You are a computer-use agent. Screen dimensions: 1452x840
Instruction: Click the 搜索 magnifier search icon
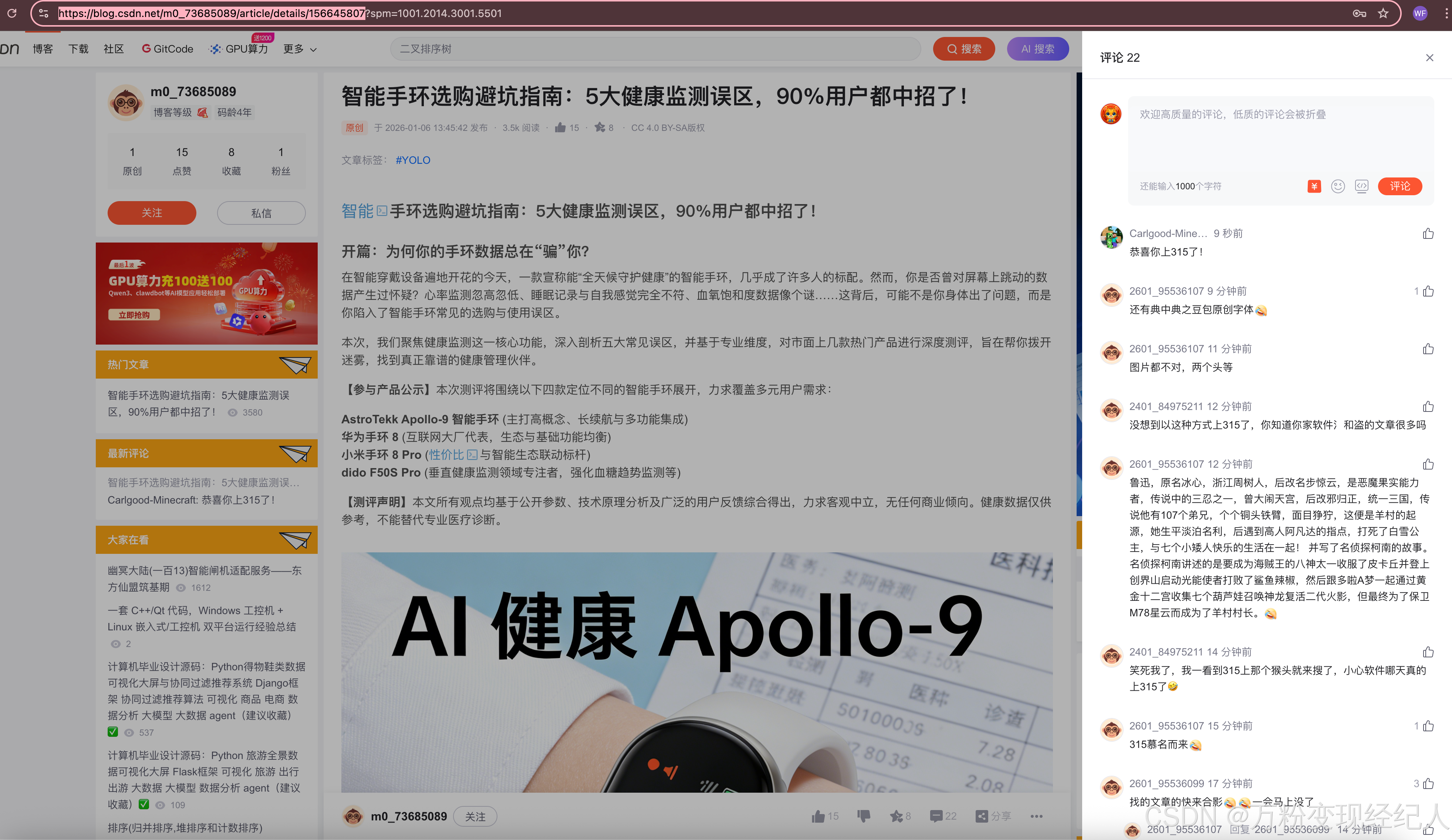(x=952, y=49)
